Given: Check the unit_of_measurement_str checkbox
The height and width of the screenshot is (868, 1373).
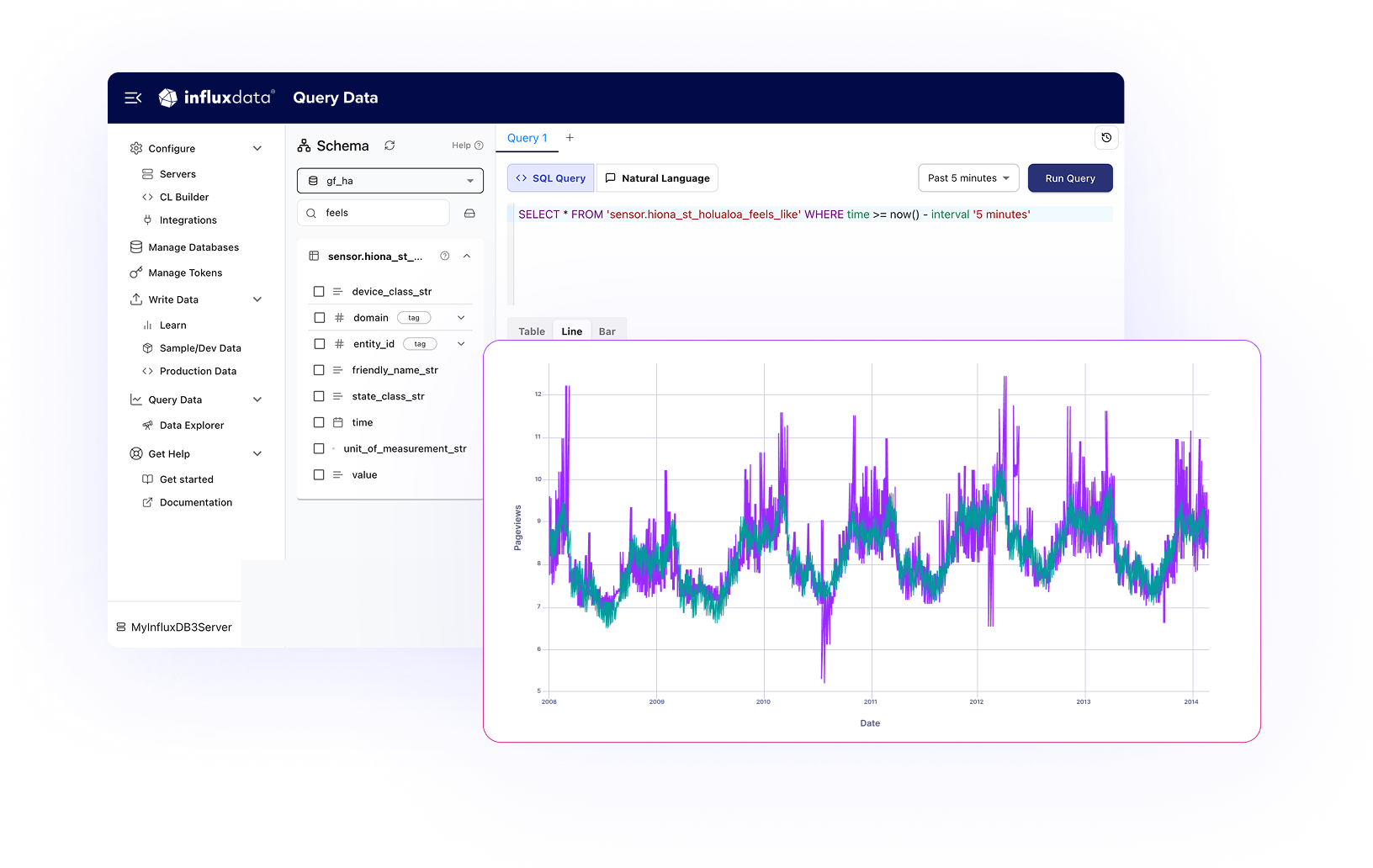Looking at the screenshot, I should coord(319,448).
